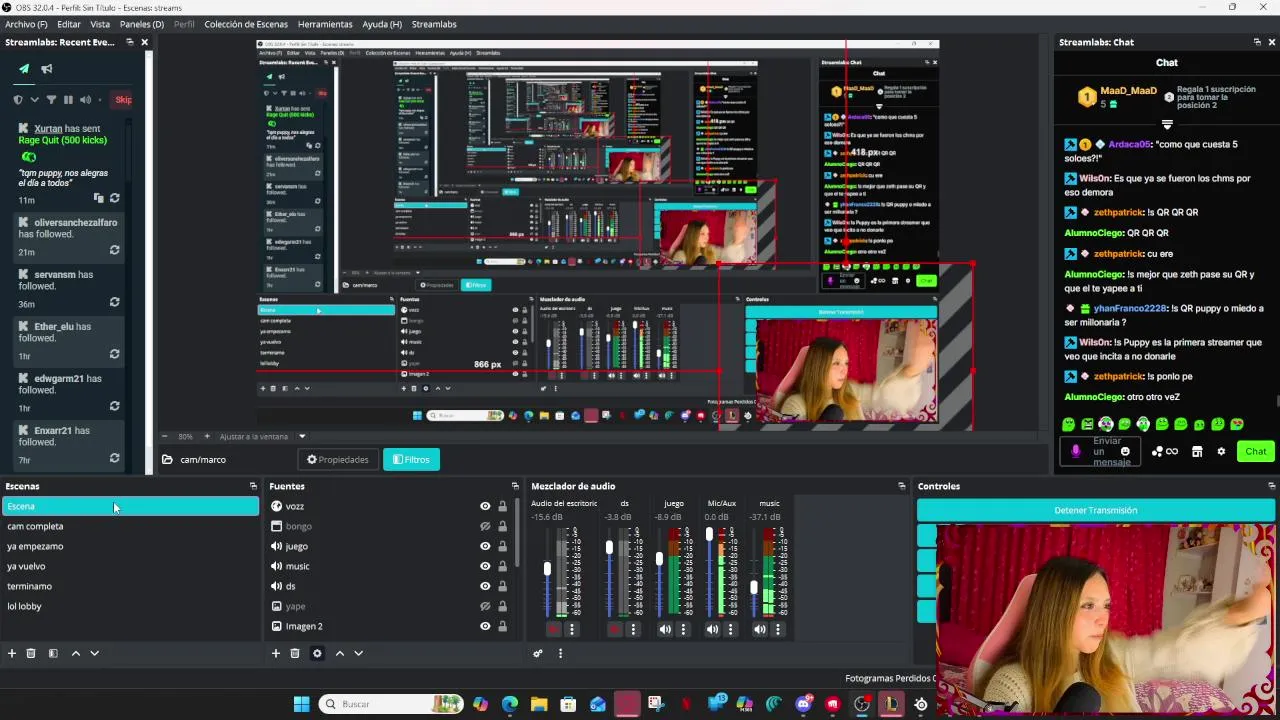Select the ya vuelvo scene
This screenshot has height=720, width=1280.
coord(130,566)
